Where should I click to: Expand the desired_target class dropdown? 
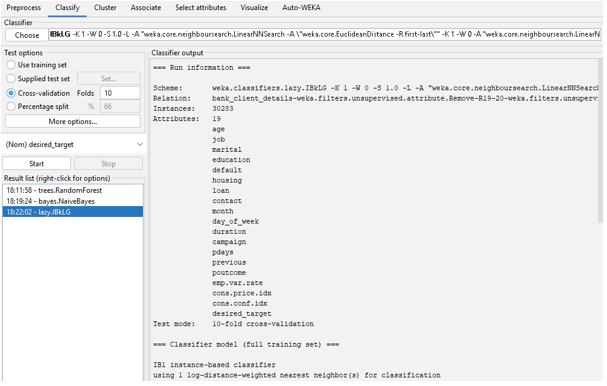click(x=74, y=144)
